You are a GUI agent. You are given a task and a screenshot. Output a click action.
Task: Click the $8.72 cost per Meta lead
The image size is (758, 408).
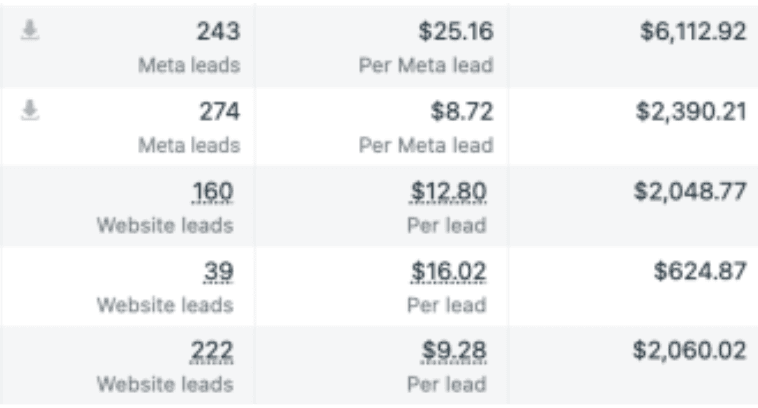click(461, 112)
